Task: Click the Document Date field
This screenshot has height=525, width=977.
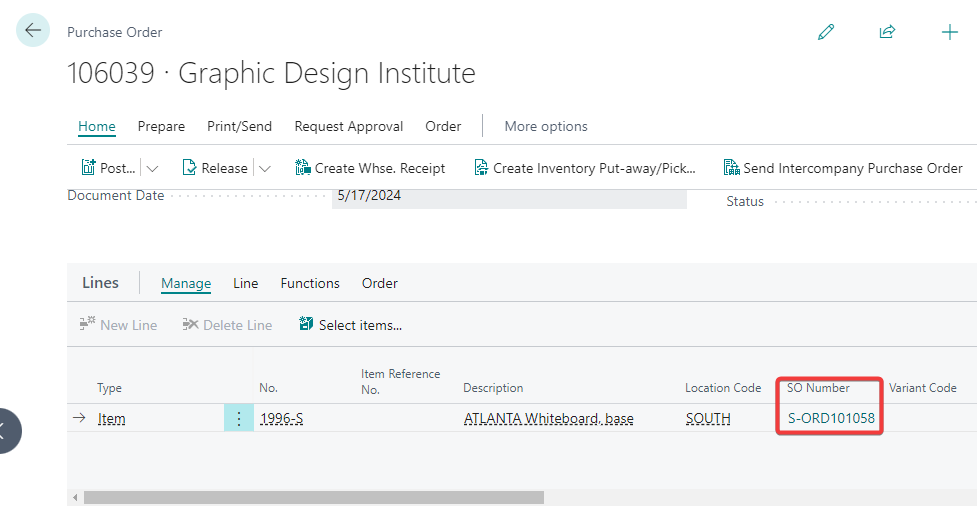Action: click(508, 197)
